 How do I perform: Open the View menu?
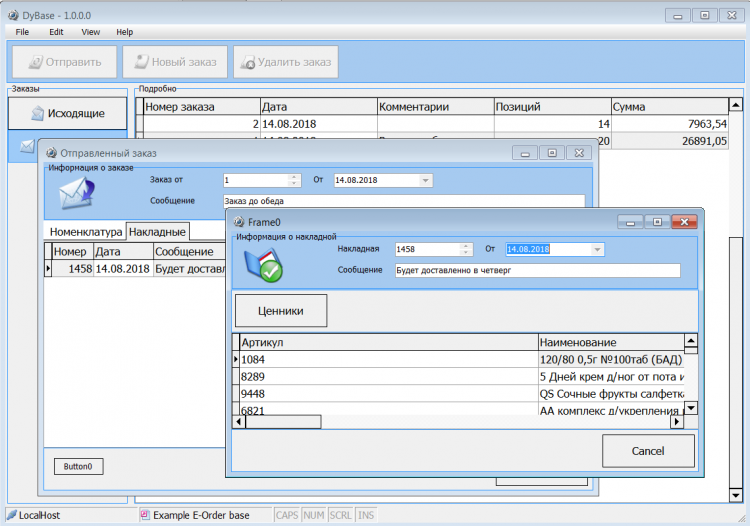tap(90, 32)
